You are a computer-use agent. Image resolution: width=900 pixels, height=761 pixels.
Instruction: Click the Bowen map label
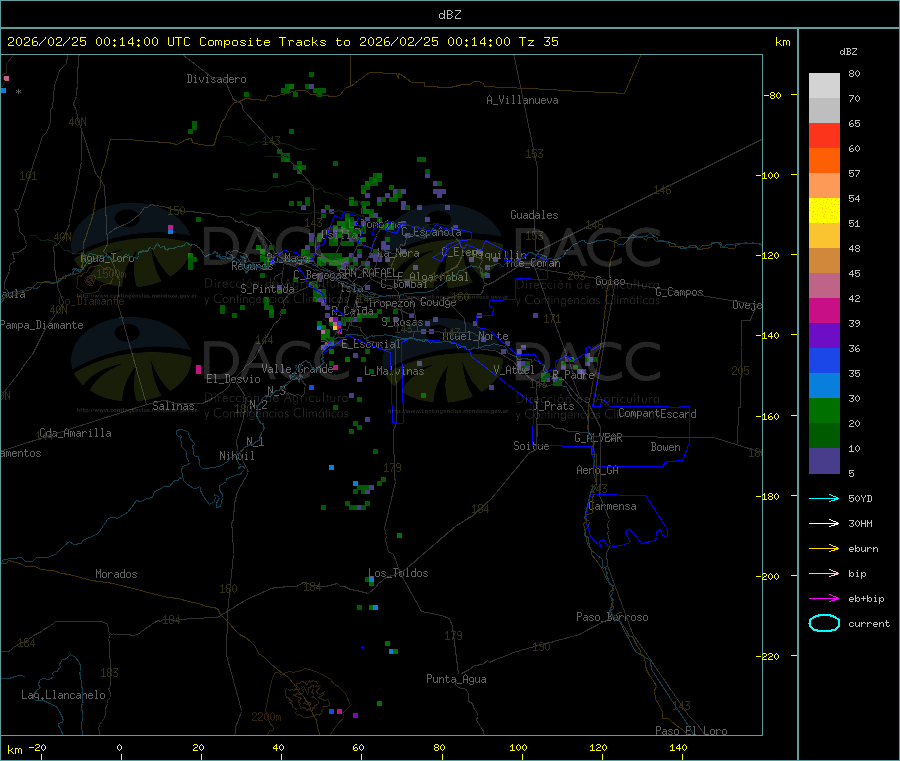point(665,447)
